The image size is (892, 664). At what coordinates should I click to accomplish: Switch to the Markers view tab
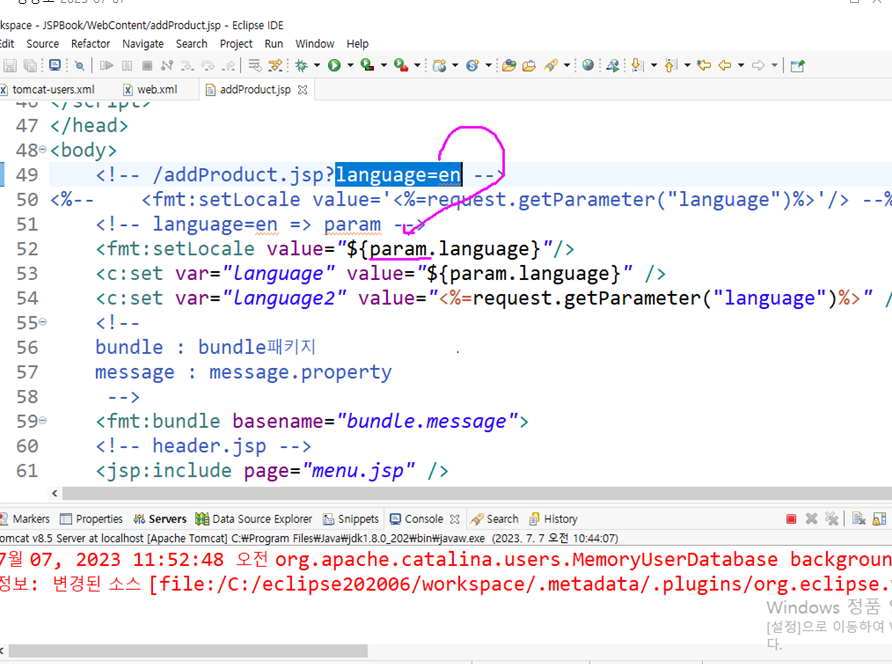[x=25, y=519]
